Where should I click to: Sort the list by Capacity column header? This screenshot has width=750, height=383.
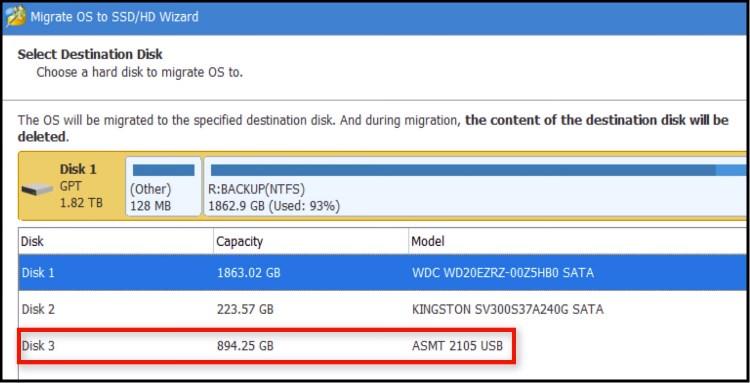(311, 241)
